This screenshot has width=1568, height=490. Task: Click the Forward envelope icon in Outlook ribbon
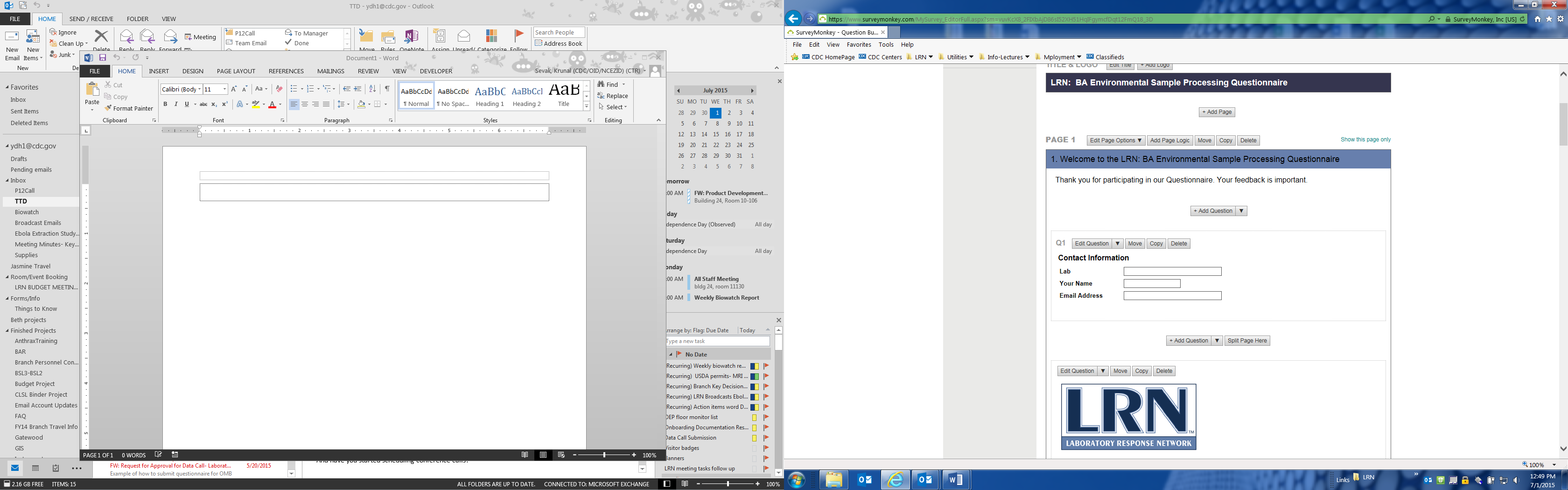[x=170, y=36]
